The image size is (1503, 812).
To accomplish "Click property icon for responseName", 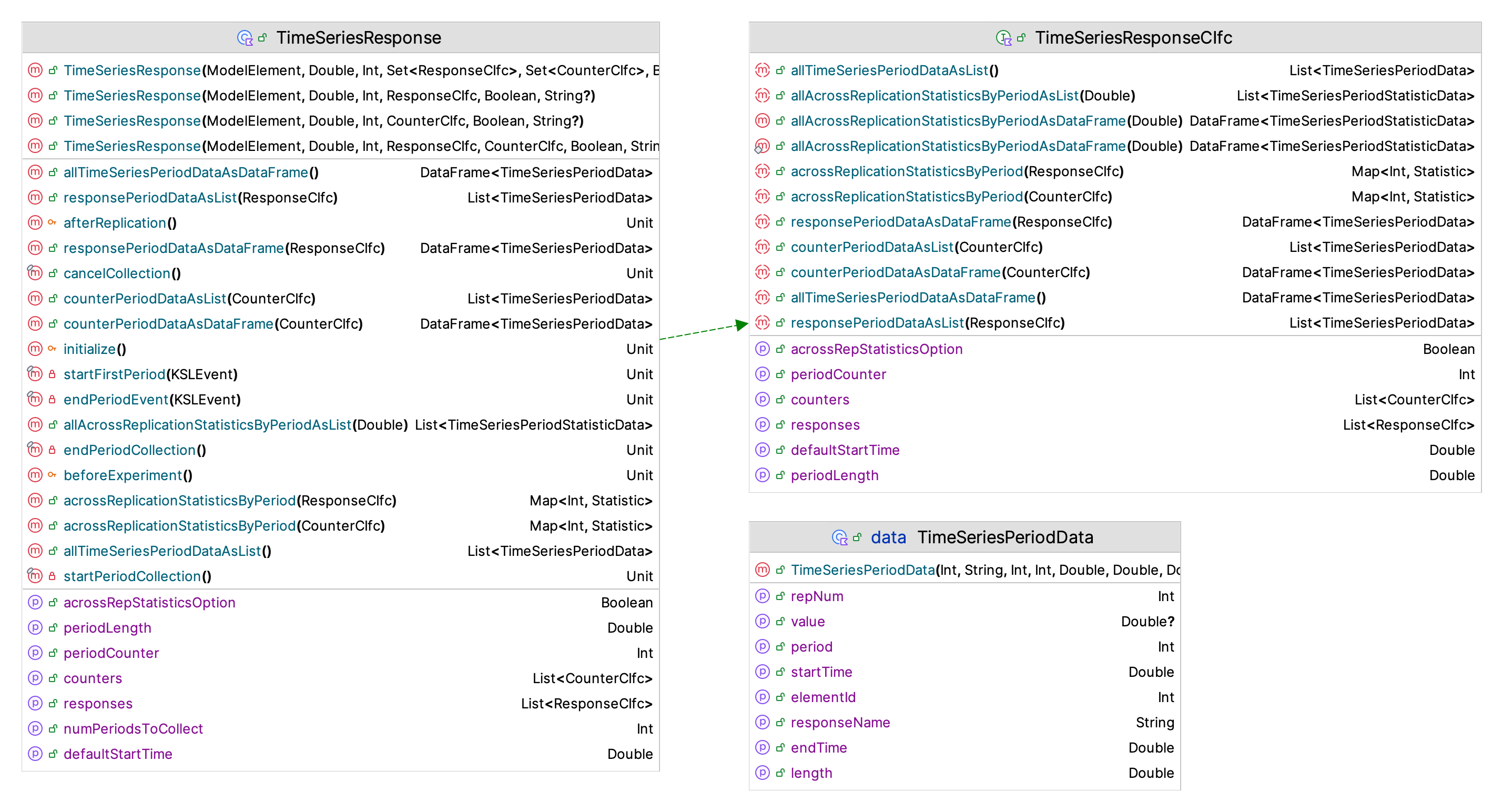I will (x=763, y=722).
